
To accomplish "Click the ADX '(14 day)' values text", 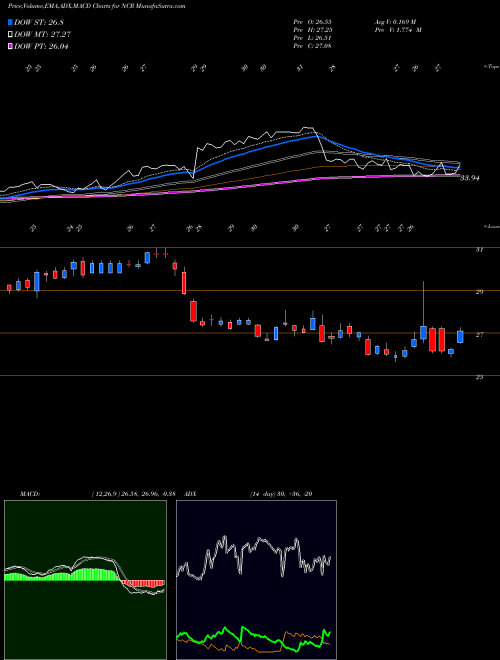I will click(x=281, y=494).
